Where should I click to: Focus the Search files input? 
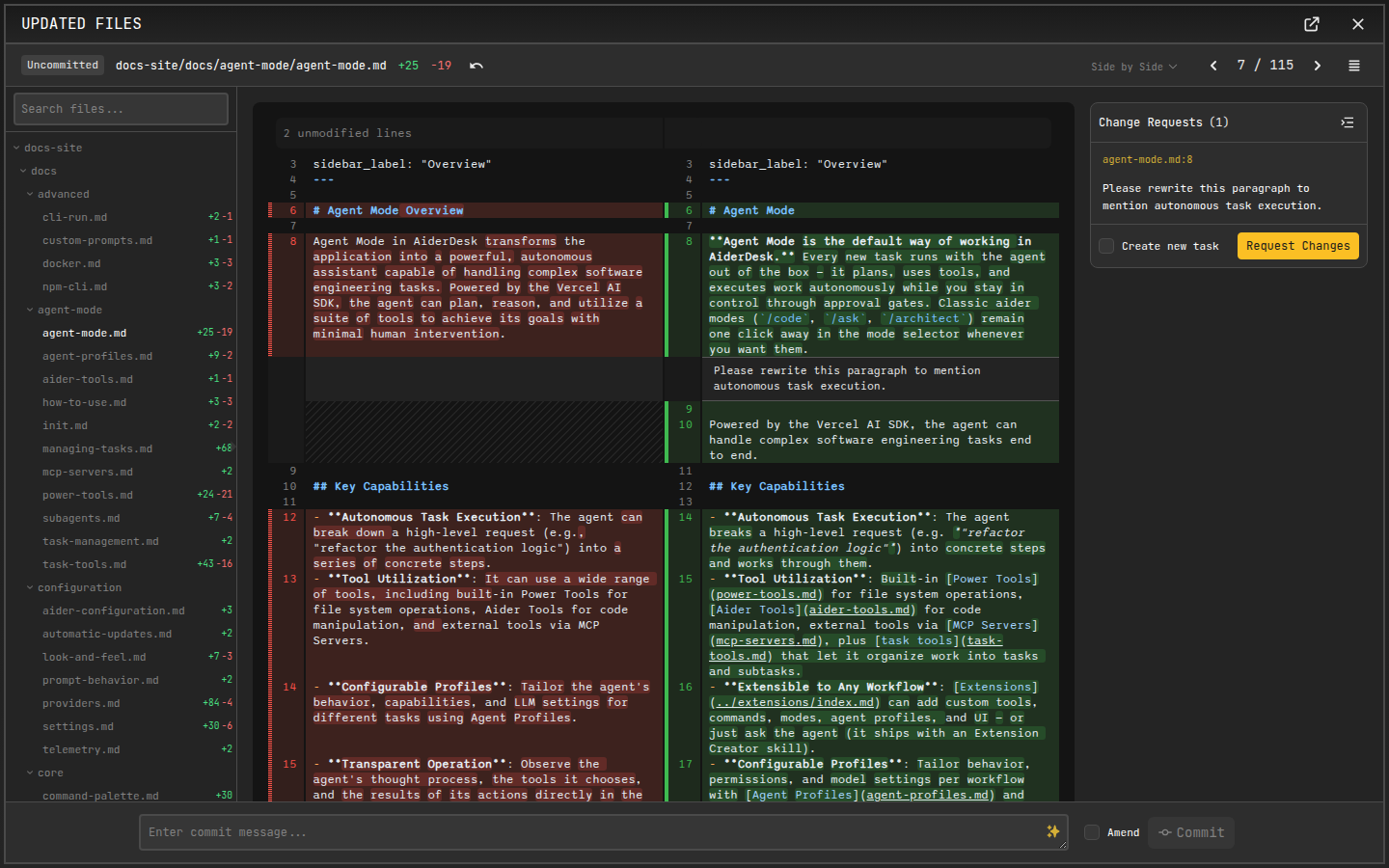tap(121, 109)
